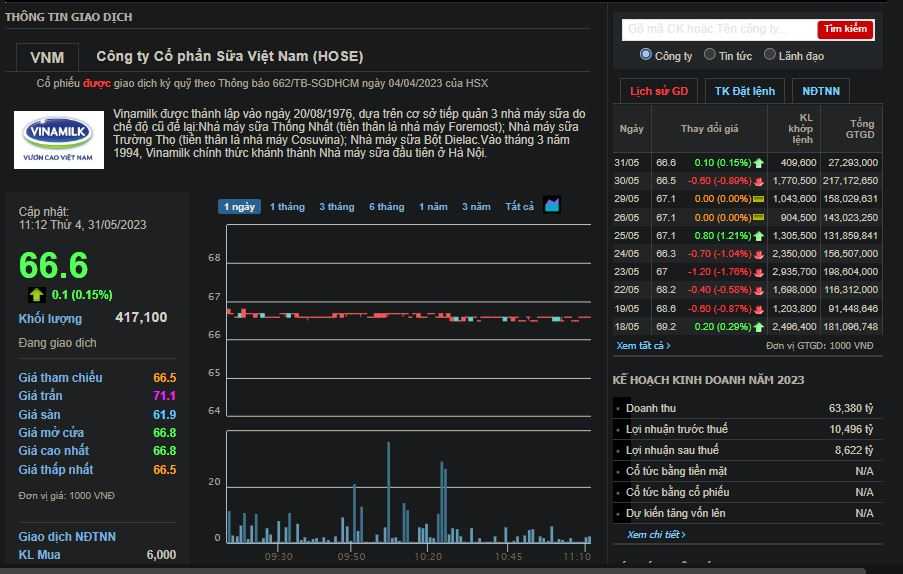Click the red down icon in 24/05 row
The height and width of the screenshot is (574, 903).
click(x=759, y=254)
